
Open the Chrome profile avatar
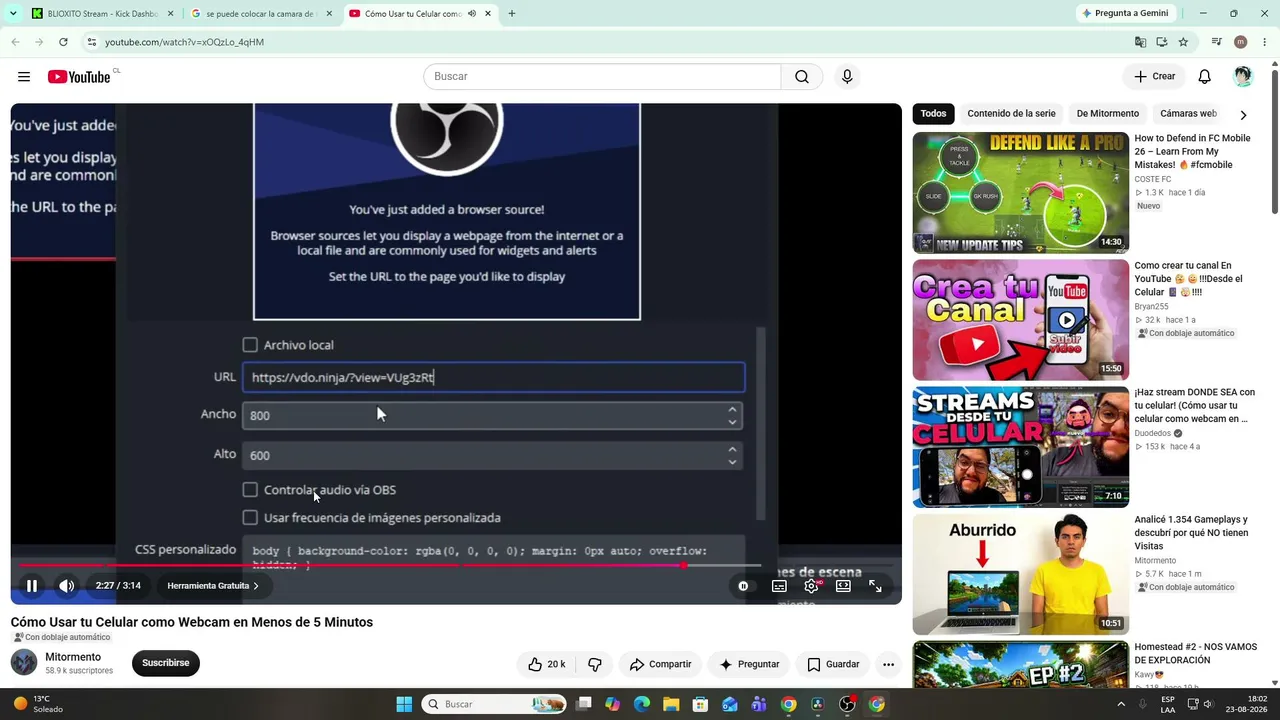[x=1240, y=42]
